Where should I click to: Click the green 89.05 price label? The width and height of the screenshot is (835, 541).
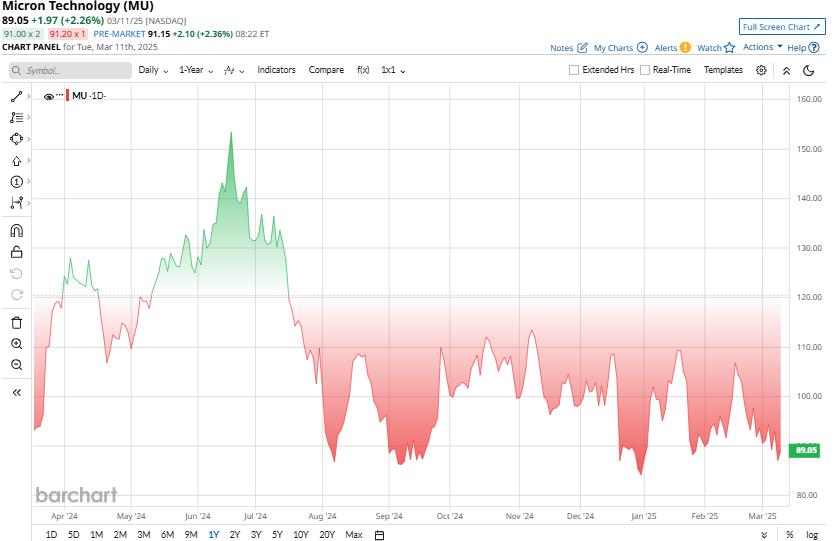tap(806, 450)
